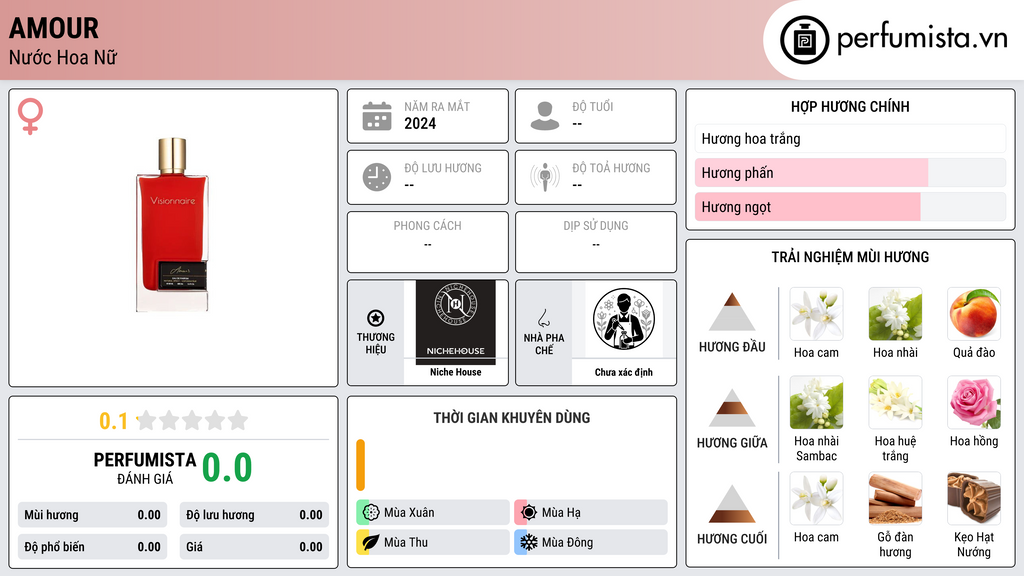Screen dimensions: 1024x576
Task: Click the Hoa cam image under Hương đầu
Action: click(x=816, y=314)
